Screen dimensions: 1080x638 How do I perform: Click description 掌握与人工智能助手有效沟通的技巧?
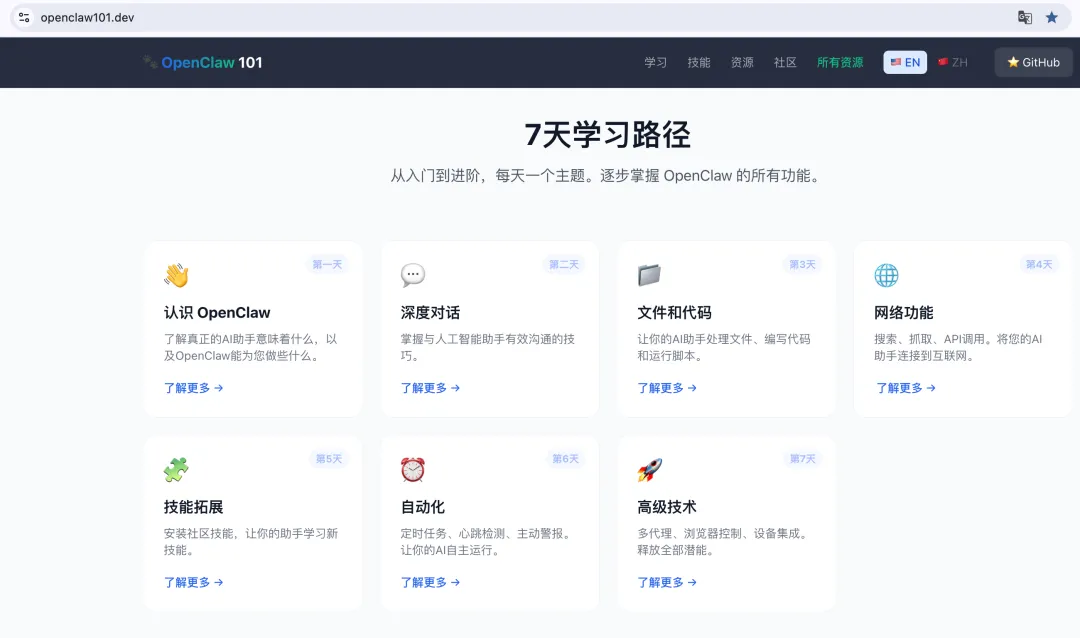pyautogui.click(x=488, y=347)
